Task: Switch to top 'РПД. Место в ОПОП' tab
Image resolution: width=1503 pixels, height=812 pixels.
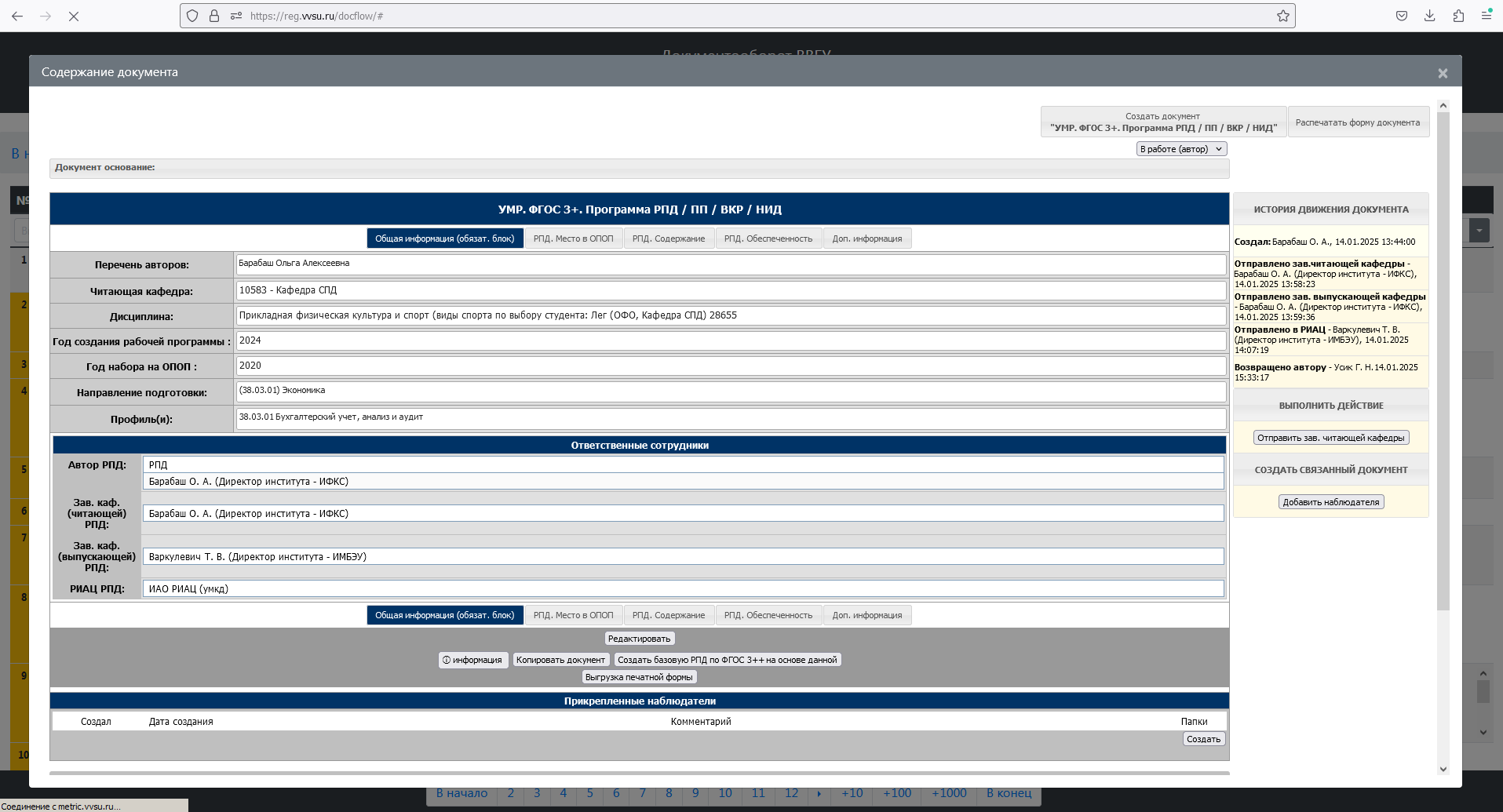Action: pos(573,239)
